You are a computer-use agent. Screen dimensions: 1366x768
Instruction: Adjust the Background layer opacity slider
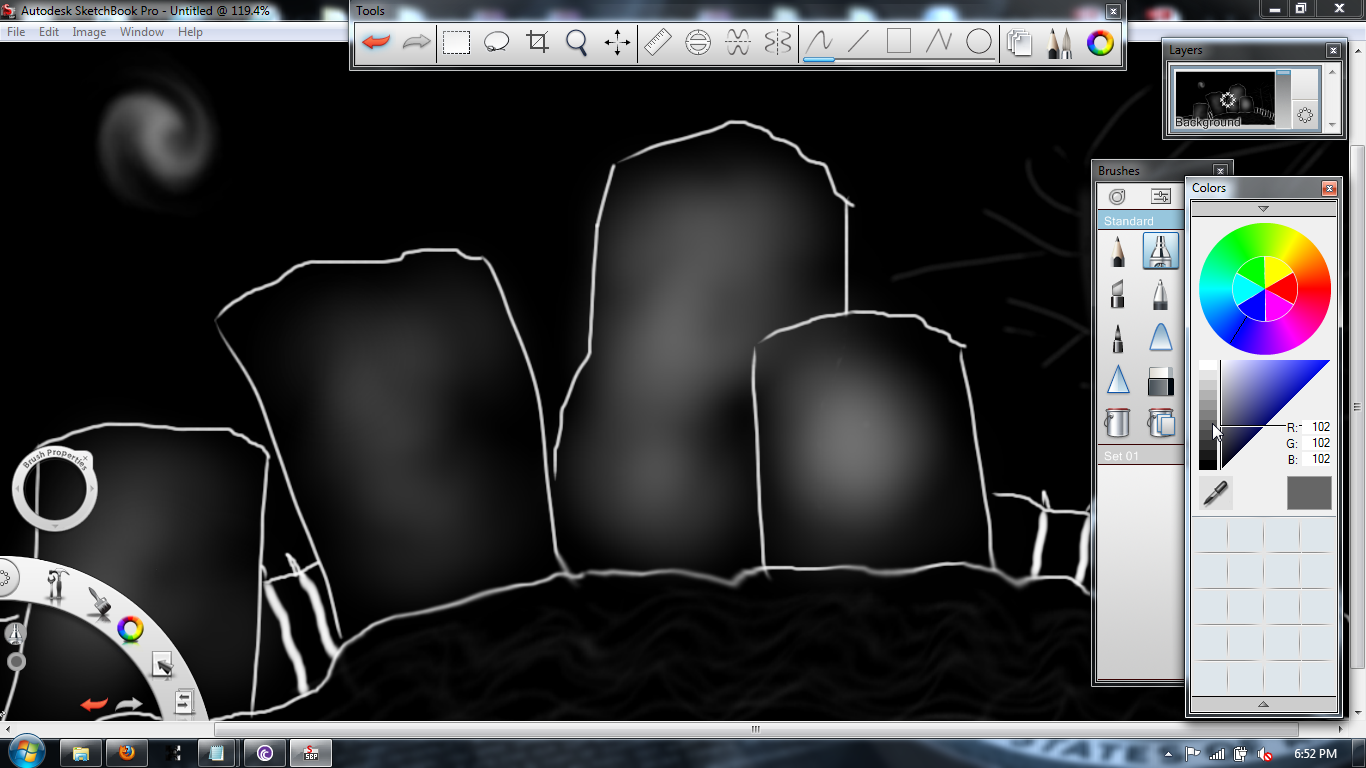(1283, 98)
